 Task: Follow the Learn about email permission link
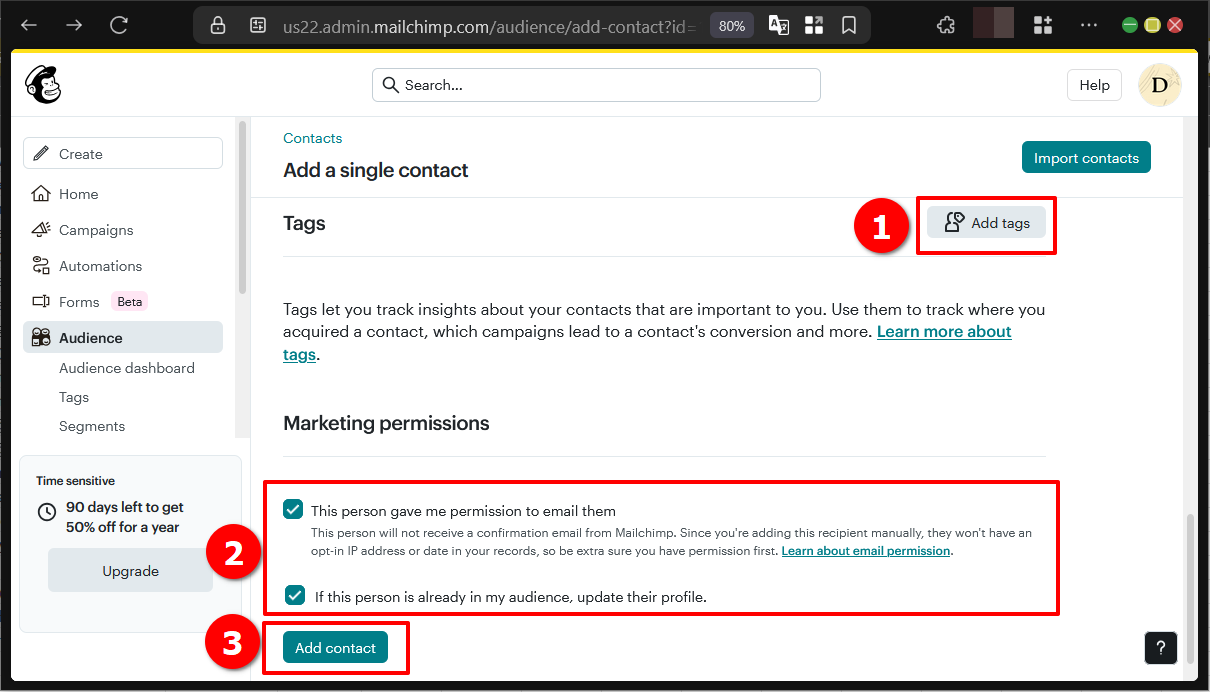865,550
